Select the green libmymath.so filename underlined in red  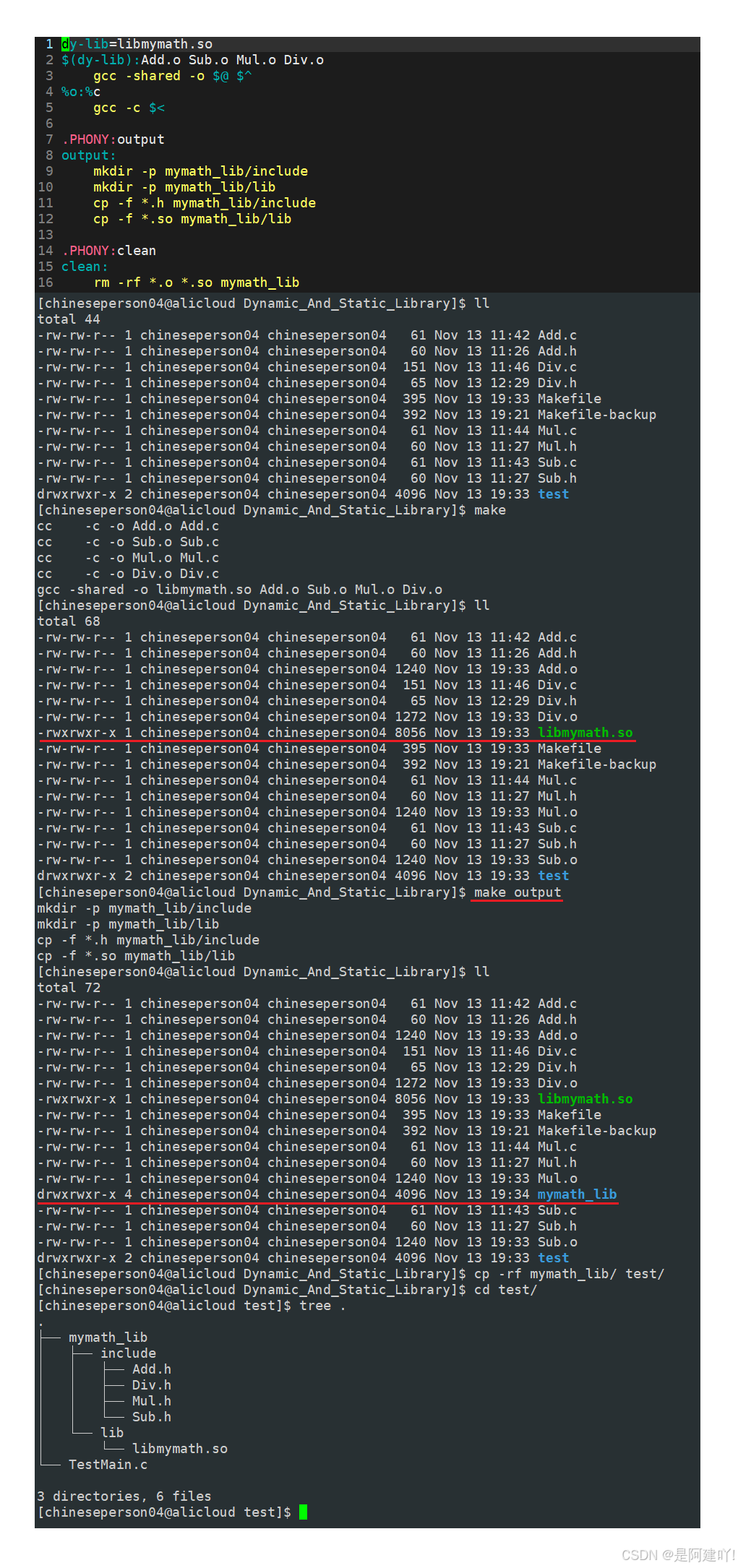click(585, 733)
